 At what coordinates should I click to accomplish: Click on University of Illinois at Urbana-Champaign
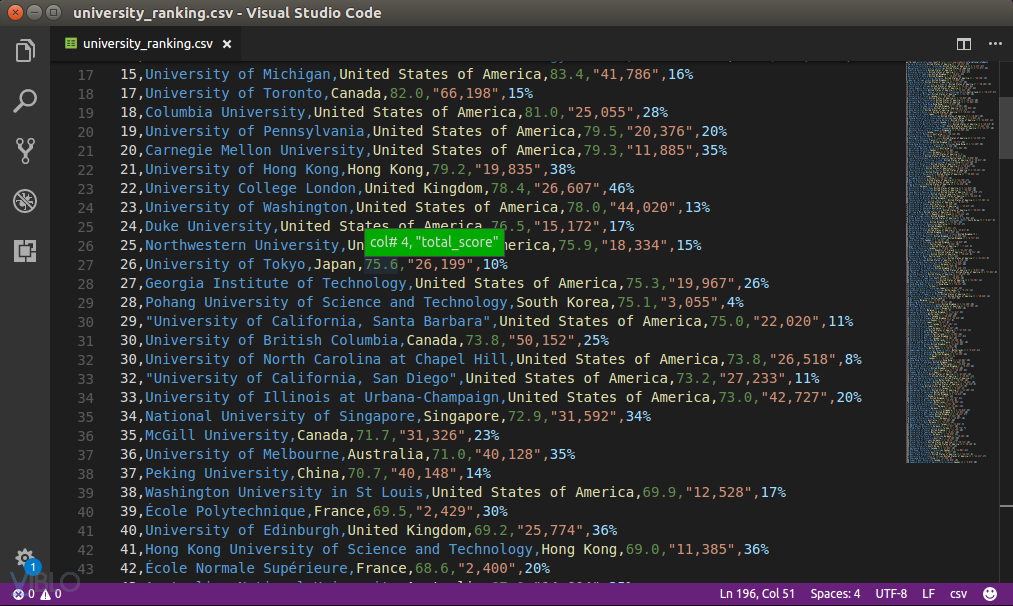click(x=322, y=397)
